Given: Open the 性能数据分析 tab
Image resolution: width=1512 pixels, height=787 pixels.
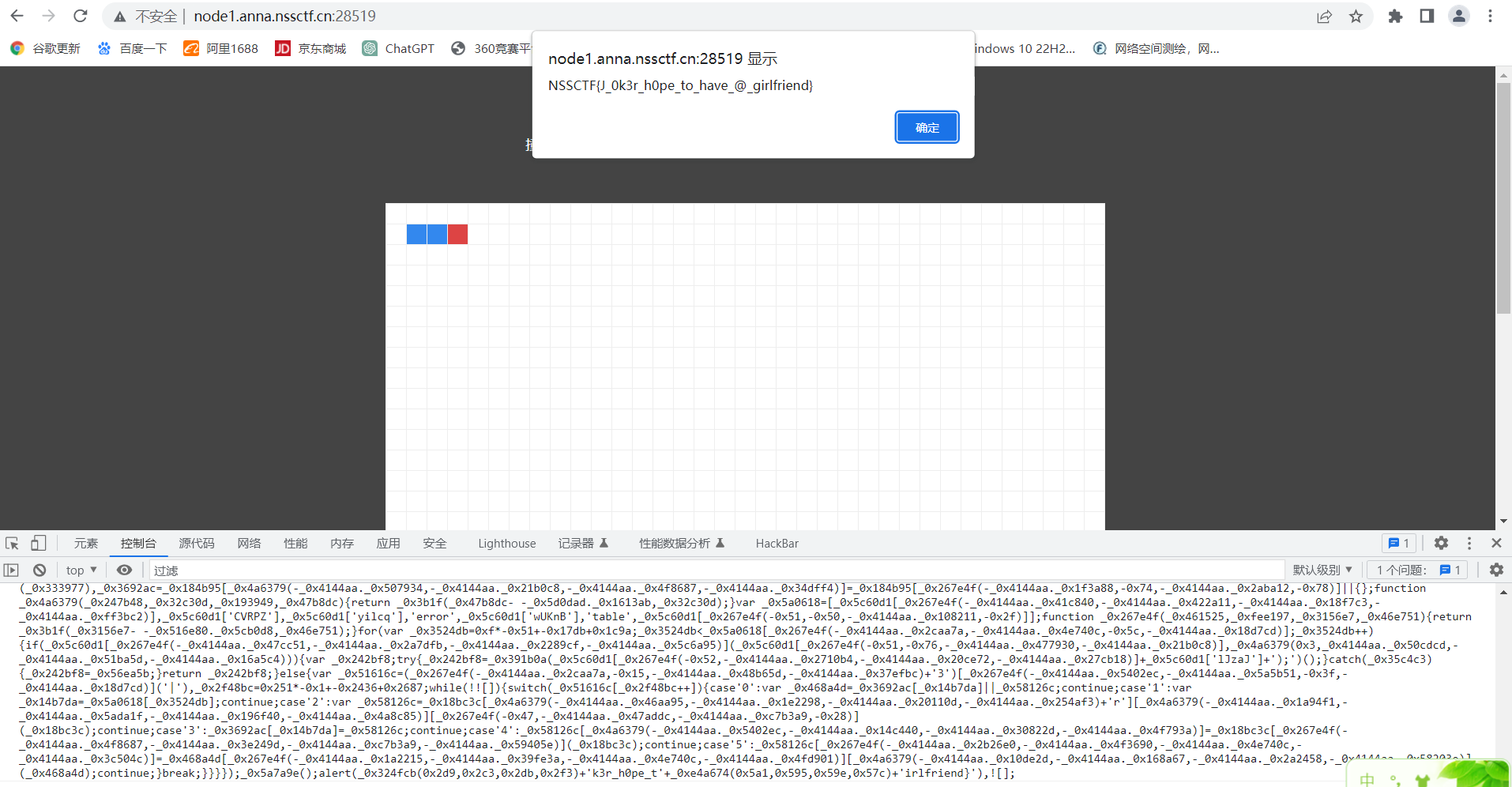Looking at the screenshot, I should (x=682, y=544).
